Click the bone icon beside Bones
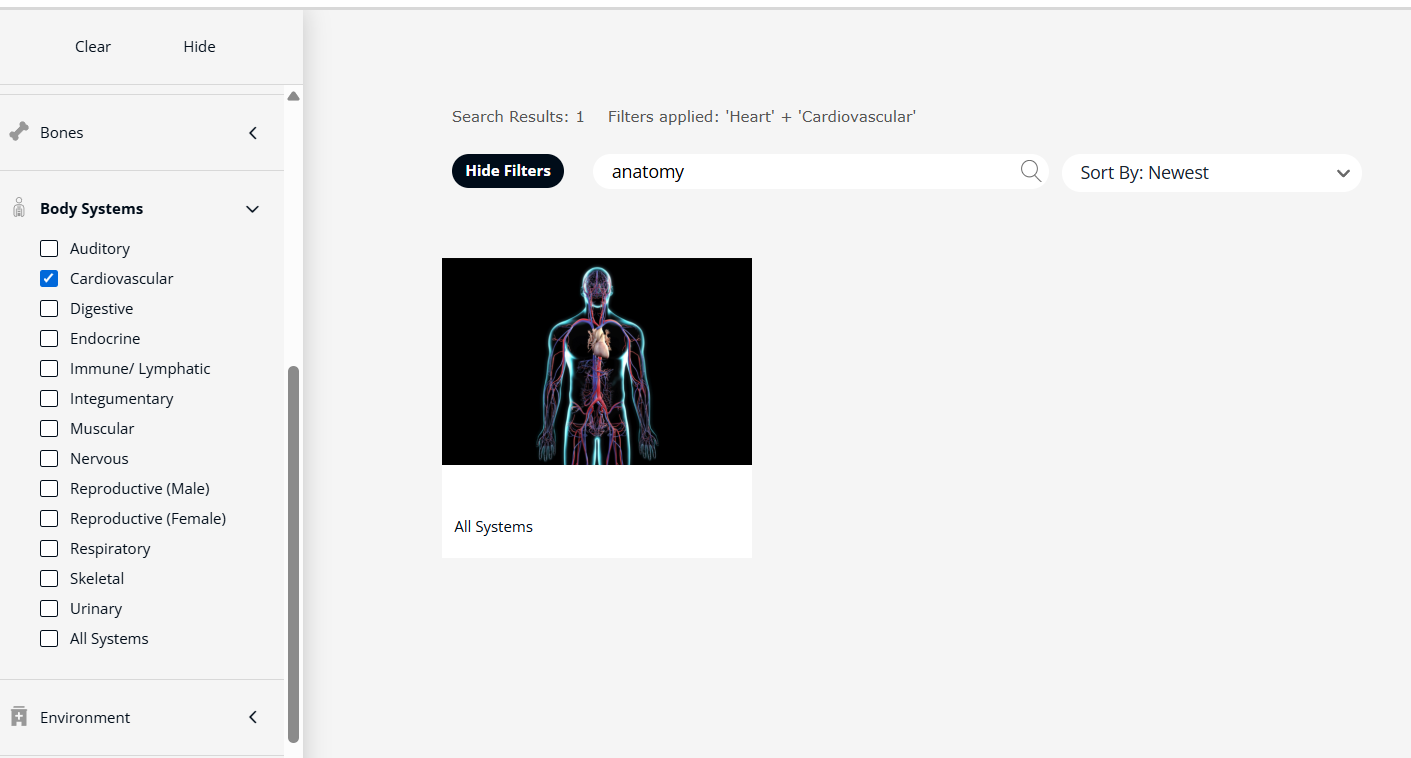The image size is (1411, 758). pyautogui.click(x=18, y=132)
